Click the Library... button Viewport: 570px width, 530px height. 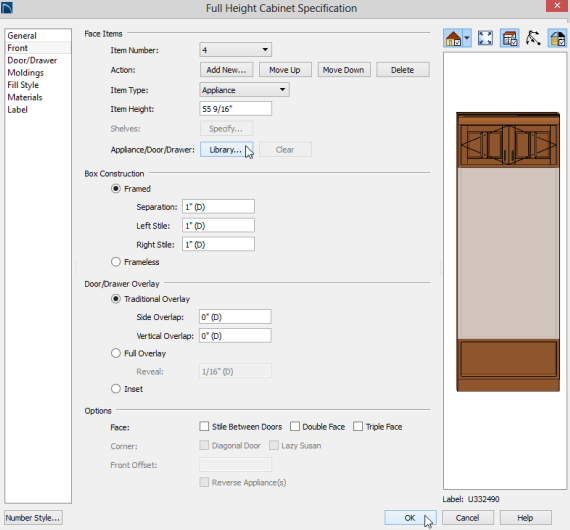click(226, 150)
